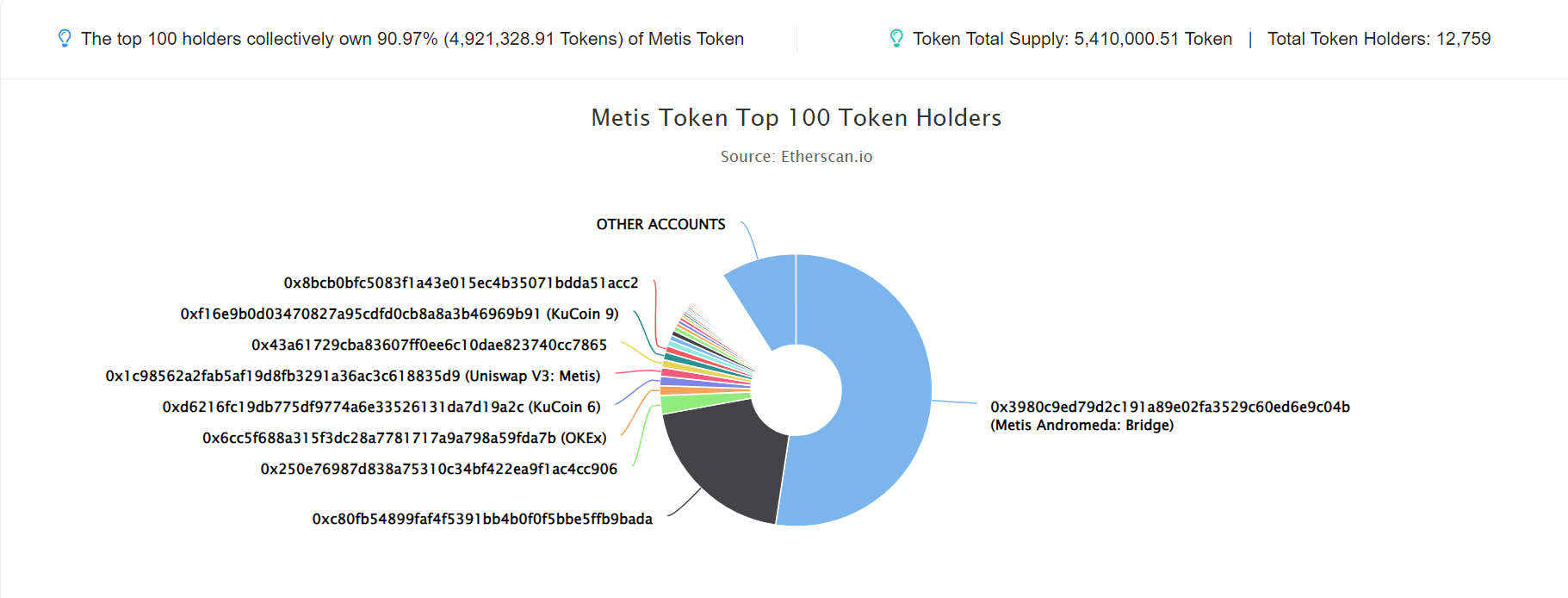Screen dimensions: 1568x598
Task: Click the KuCoin 6 address label
Action: 381,407
